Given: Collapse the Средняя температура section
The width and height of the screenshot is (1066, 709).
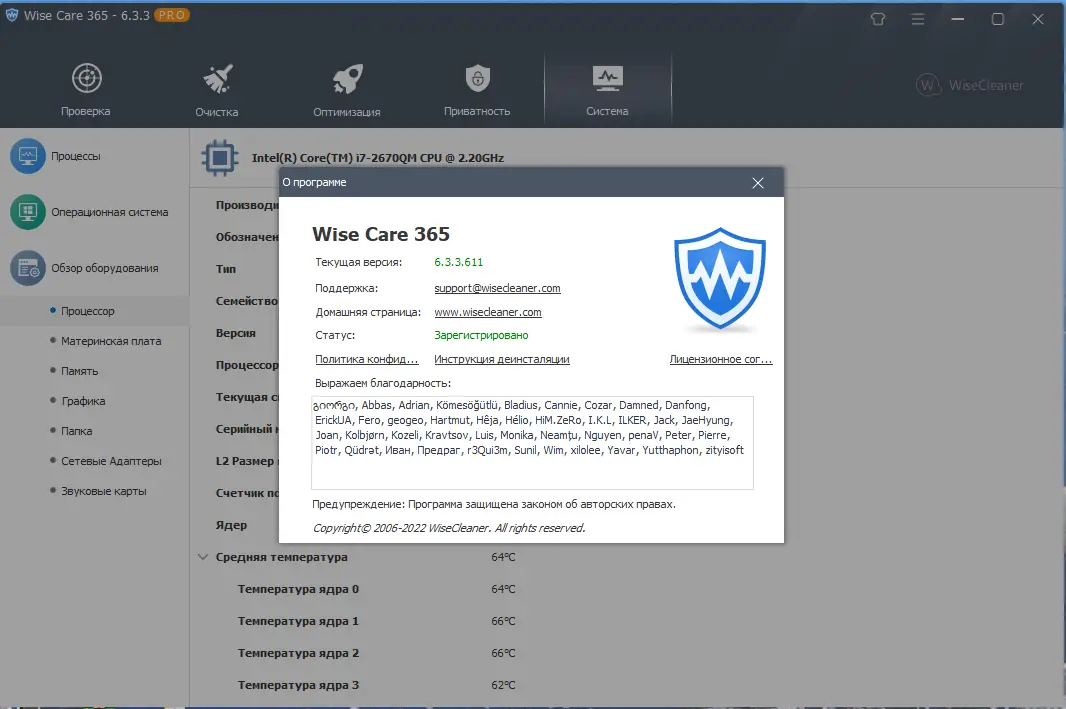Looking at the screenshot, I should point(203,556).
